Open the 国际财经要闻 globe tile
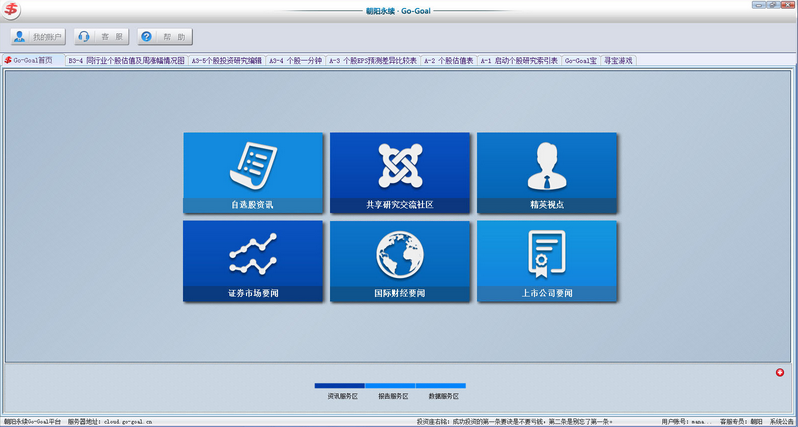This screenshot has width=798, height=427. click(x=399, y=261)
